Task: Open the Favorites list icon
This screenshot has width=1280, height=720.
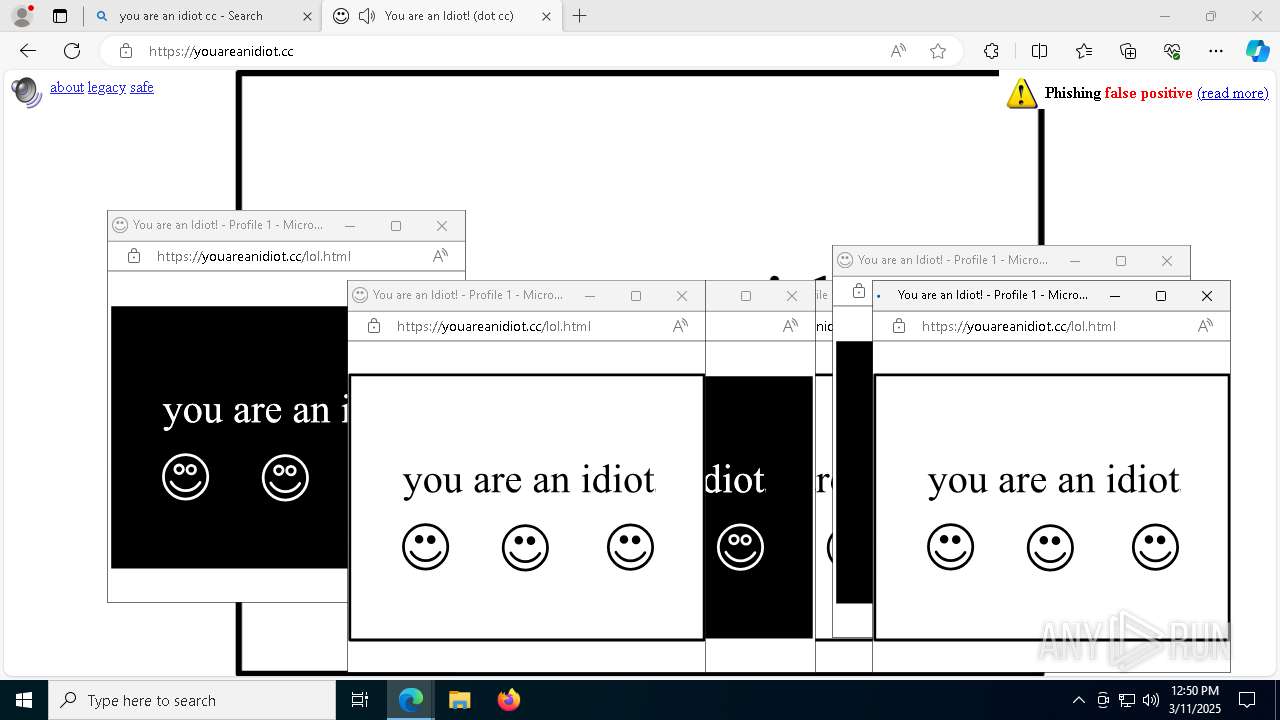Action: [x=1084, y=51]
